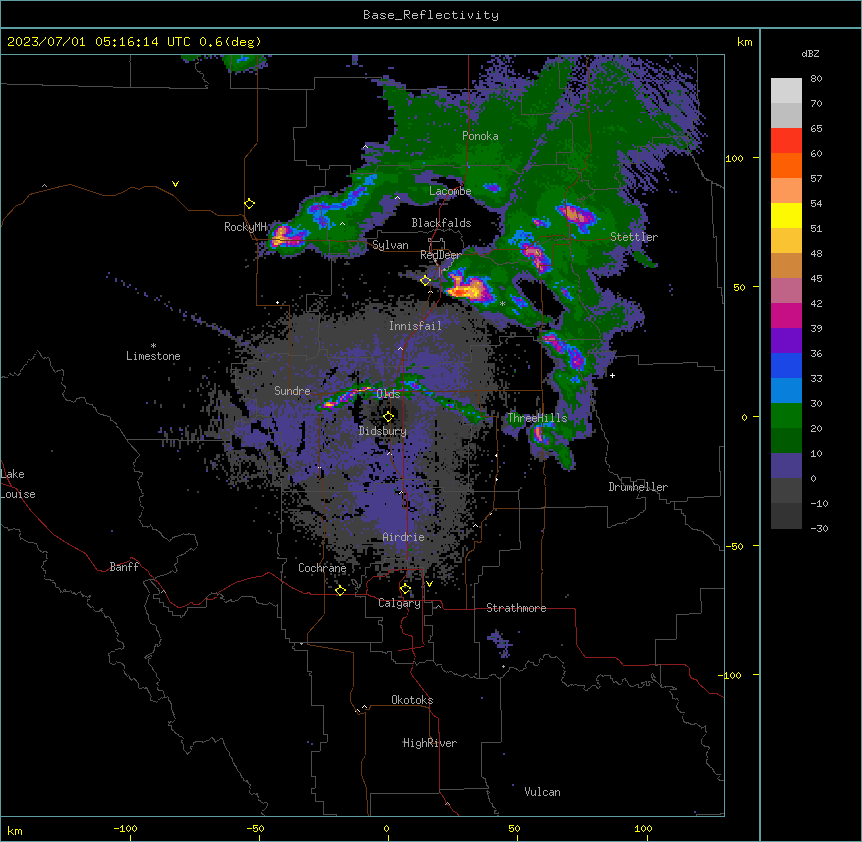This screenshot has width=862, height=842.
Task: Click the Banff label
Action: [x=124, y=567]
